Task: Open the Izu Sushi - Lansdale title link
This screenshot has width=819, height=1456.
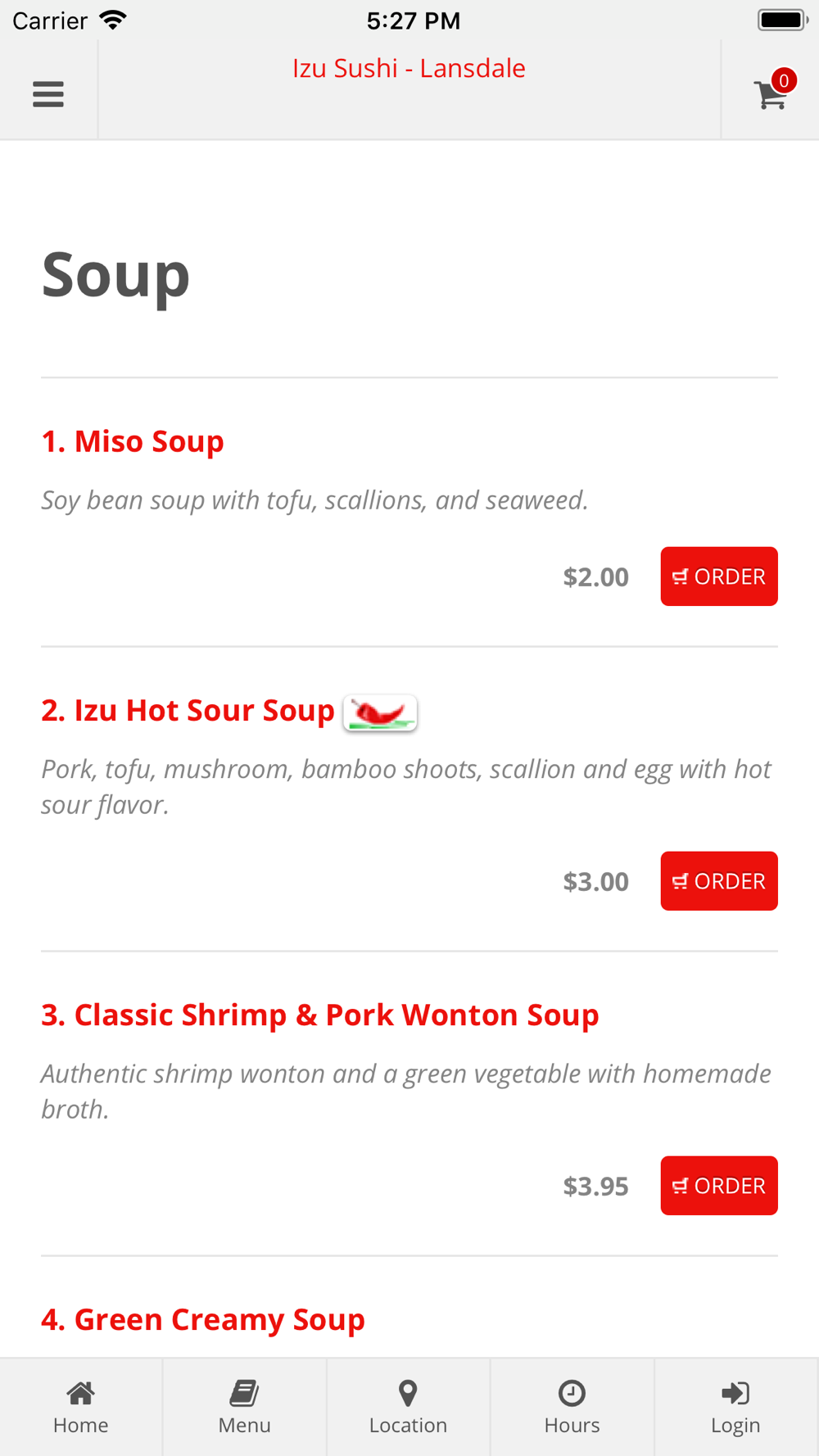Action: tap(409, 68)
